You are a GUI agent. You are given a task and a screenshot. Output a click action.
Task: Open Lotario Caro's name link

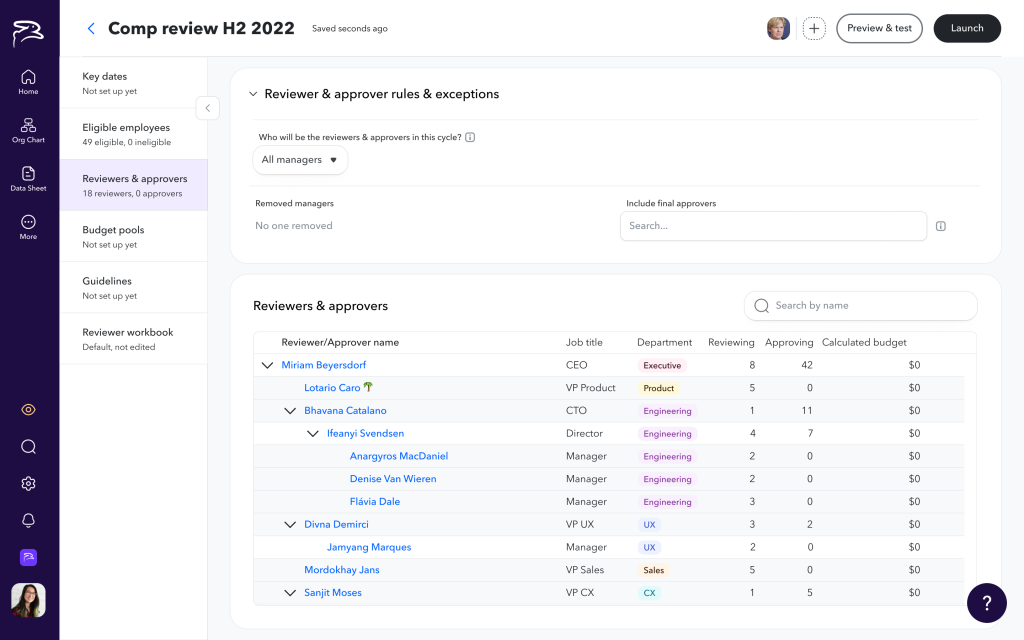[332, 388]
